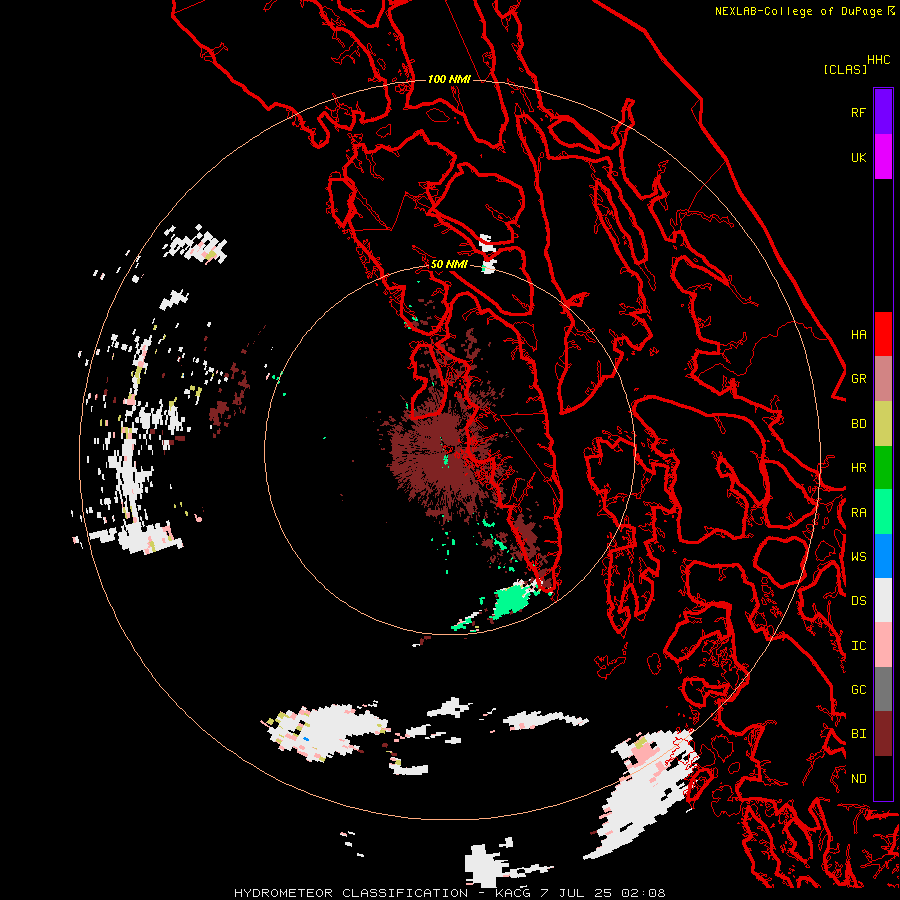
Task: Click the "HA" legend label
Action: point(859,334)
